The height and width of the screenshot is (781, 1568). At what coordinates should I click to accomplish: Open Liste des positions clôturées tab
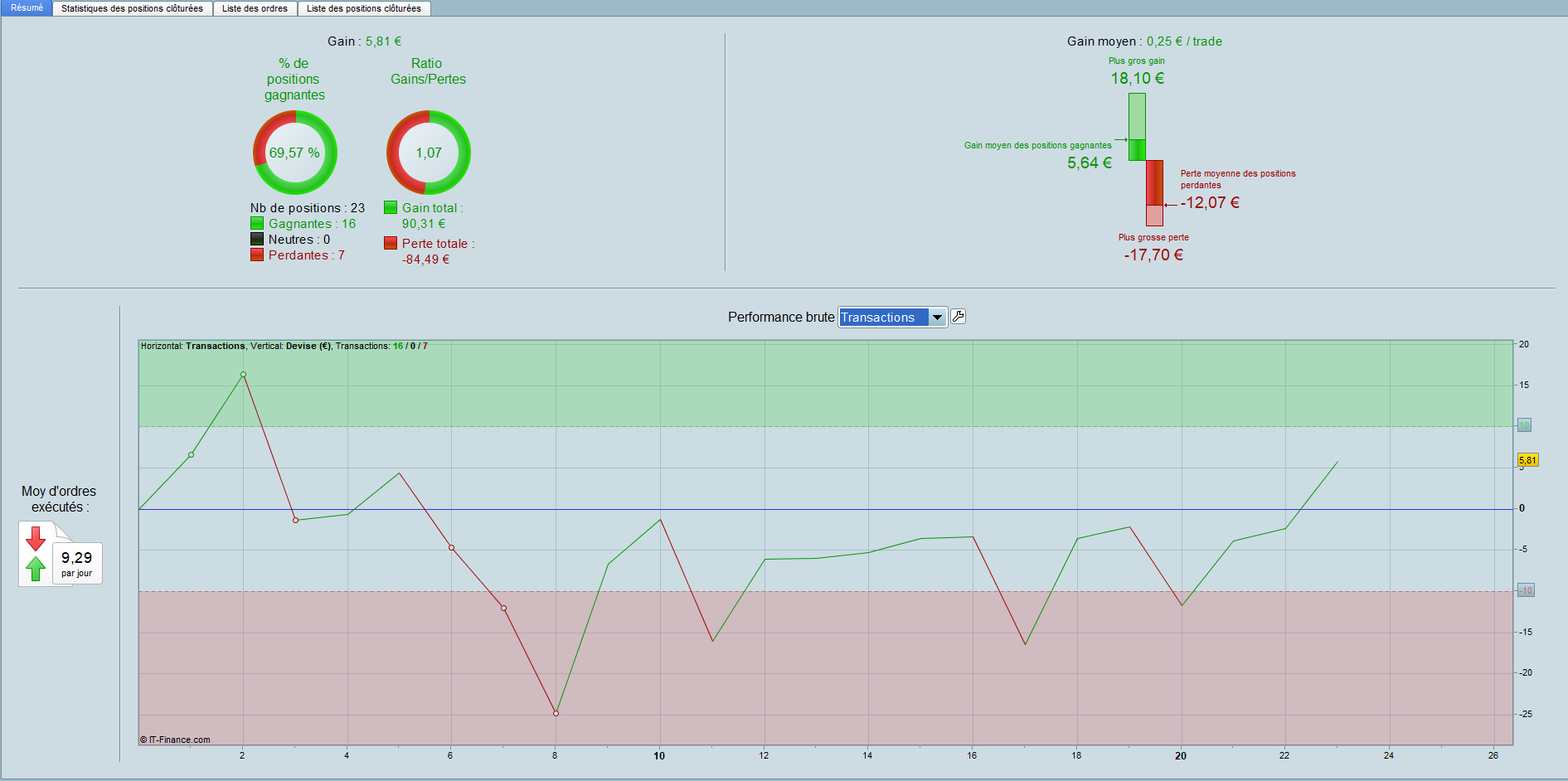tap(363, 8)
